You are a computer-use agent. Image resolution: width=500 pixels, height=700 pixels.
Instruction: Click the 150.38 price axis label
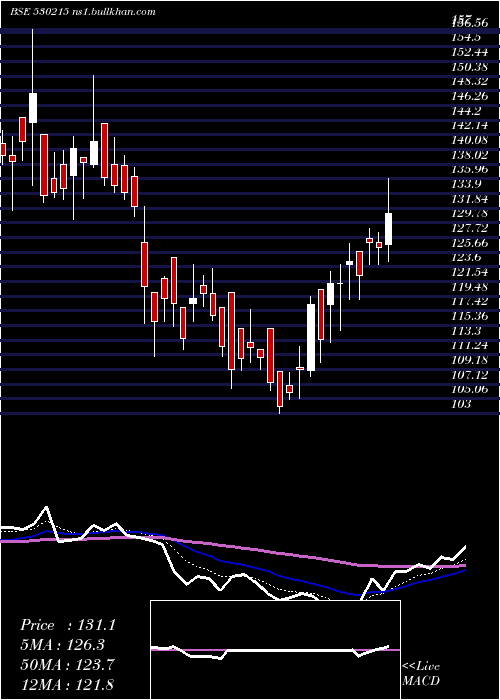tap(469, 67)
